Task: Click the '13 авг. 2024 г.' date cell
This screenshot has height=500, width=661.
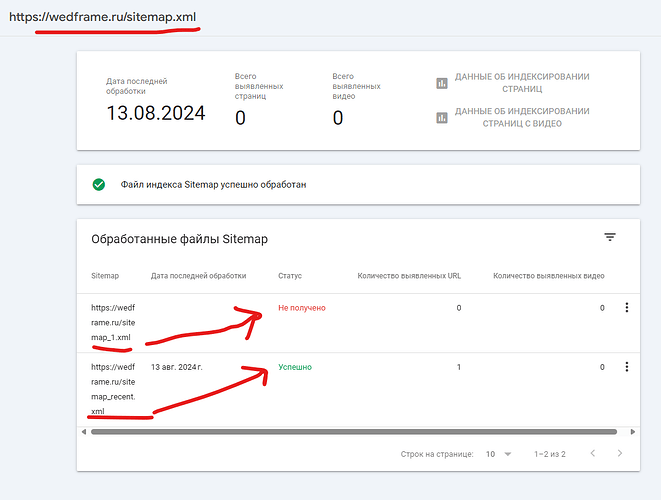Action: click(177, 367)
